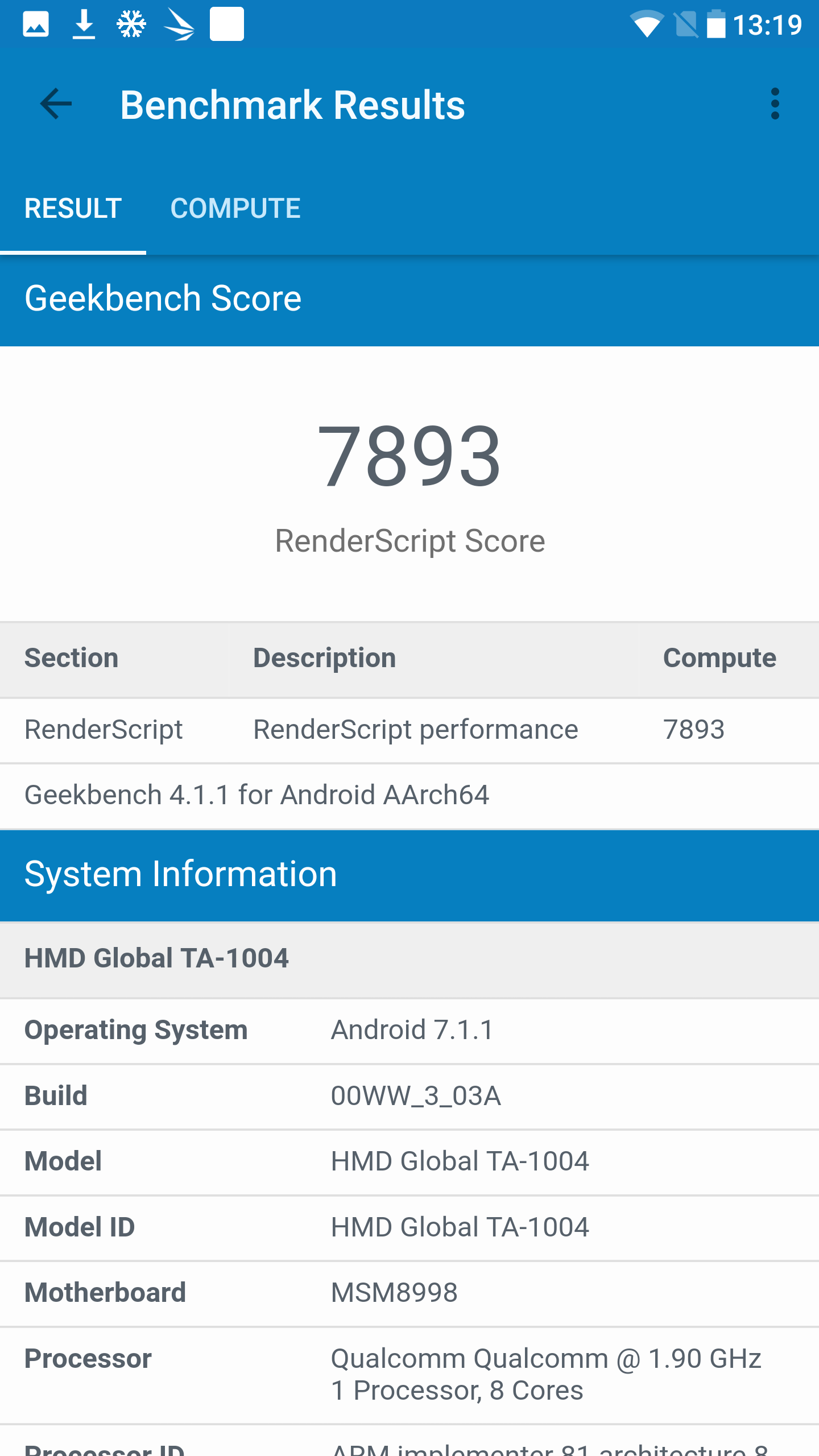The height and width of the screenshot is (1456, 819).
Task: Tap the Model ID row's HMD Global TA-1004 value
Action: pos(460,1227)
